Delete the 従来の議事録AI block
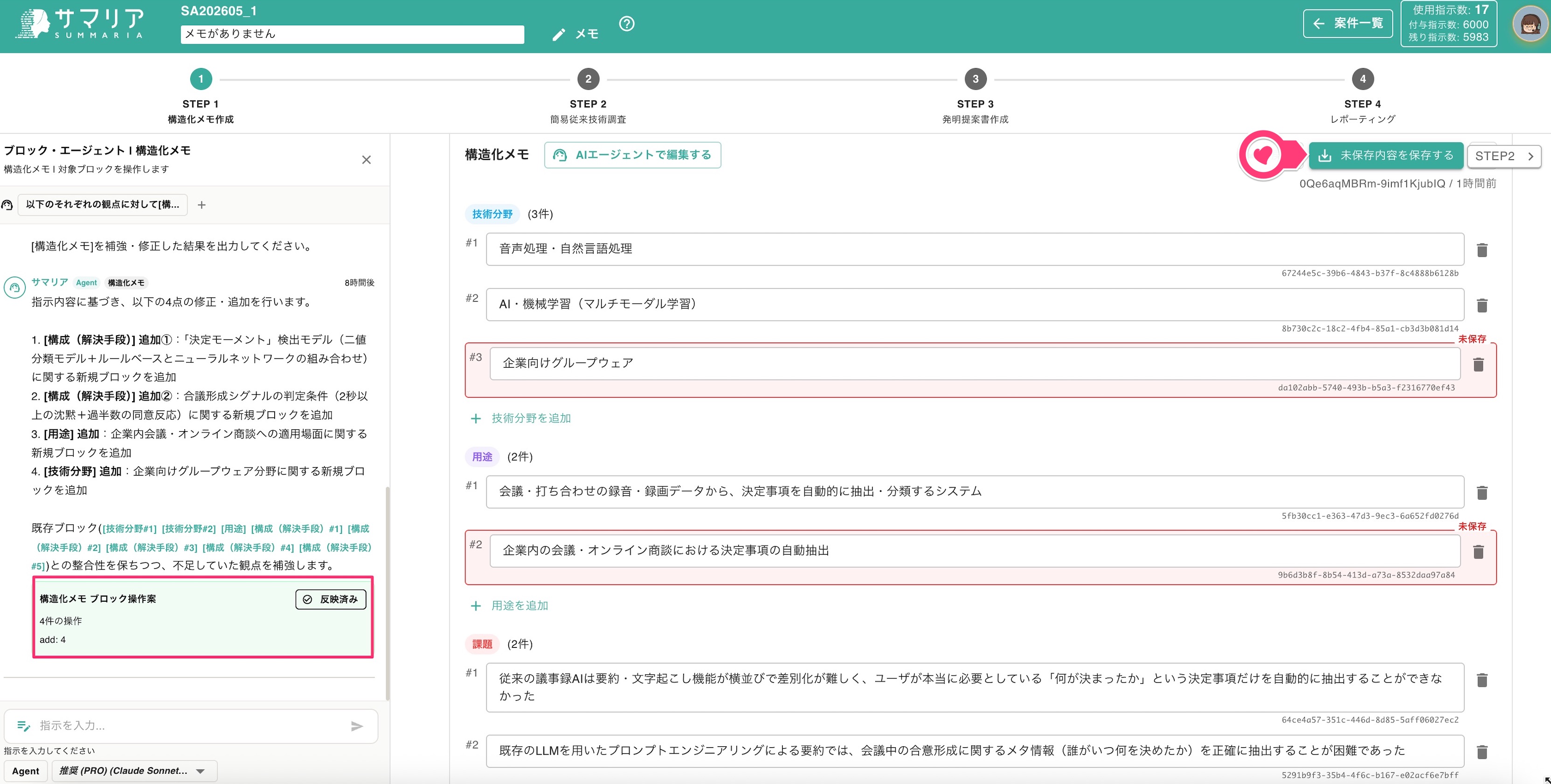This screenshot has height=784, width=1551. (1482, 680)
